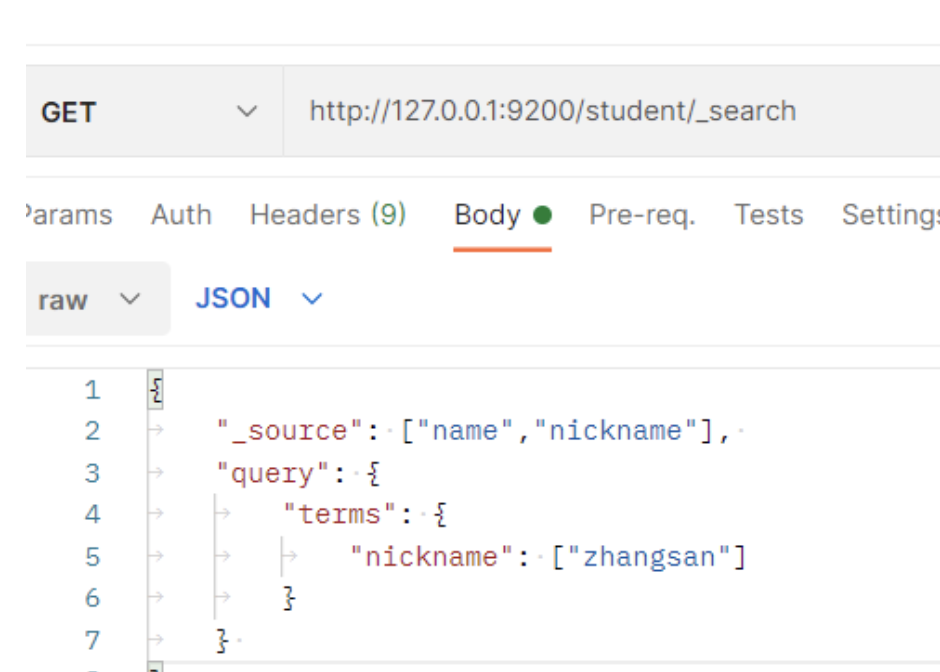Click the closing brace on line 6
Screen dimensions: 940x672
(290, 599)
